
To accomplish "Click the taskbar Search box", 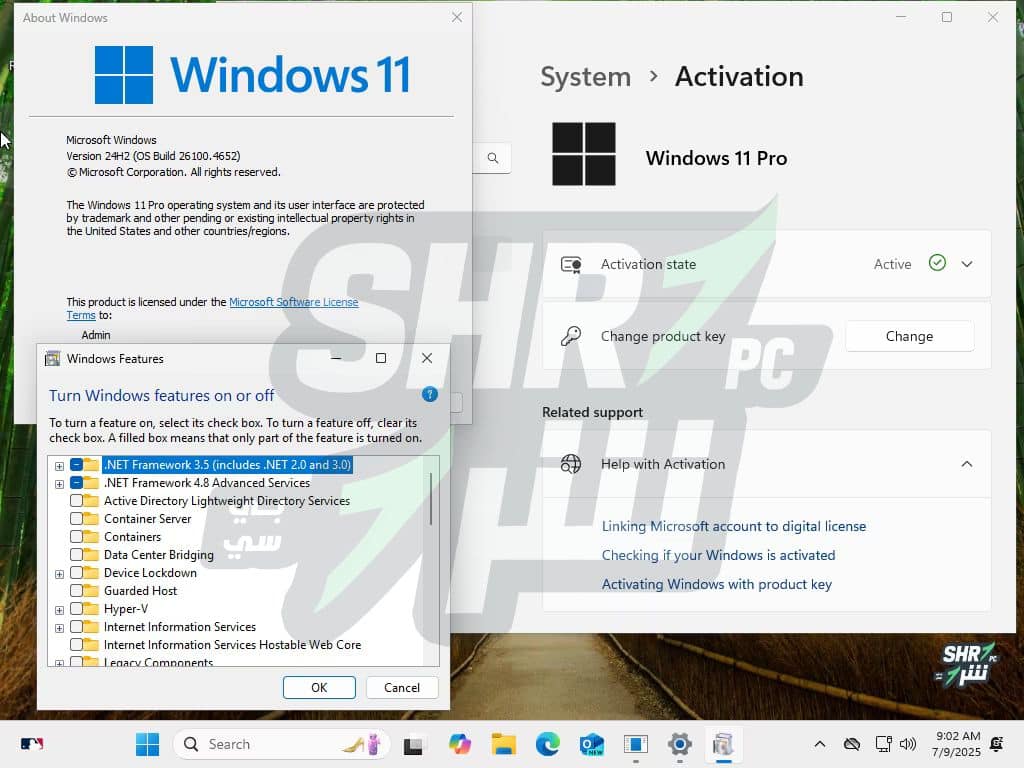I will [x=281, y=744].
